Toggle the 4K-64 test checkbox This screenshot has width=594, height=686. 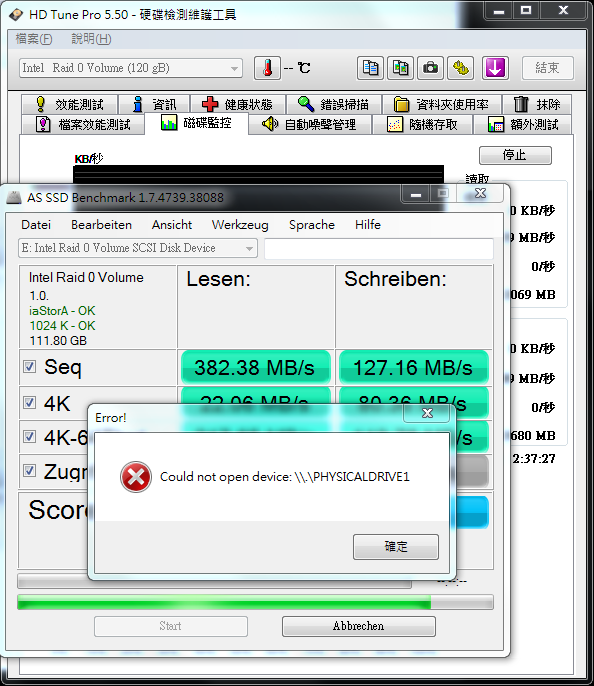[30, 437]
